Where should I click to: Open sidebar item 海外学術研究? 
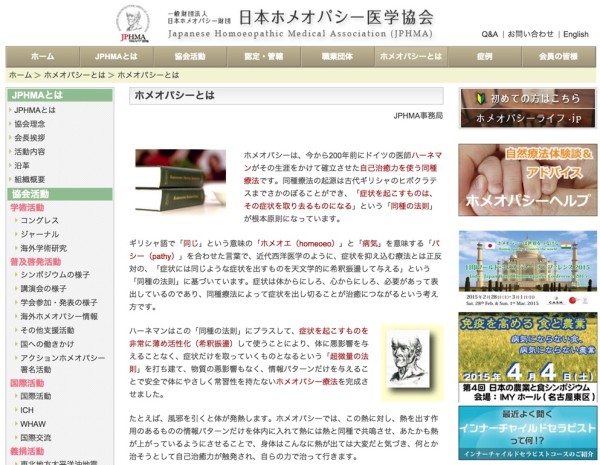(x=44, y=248)
